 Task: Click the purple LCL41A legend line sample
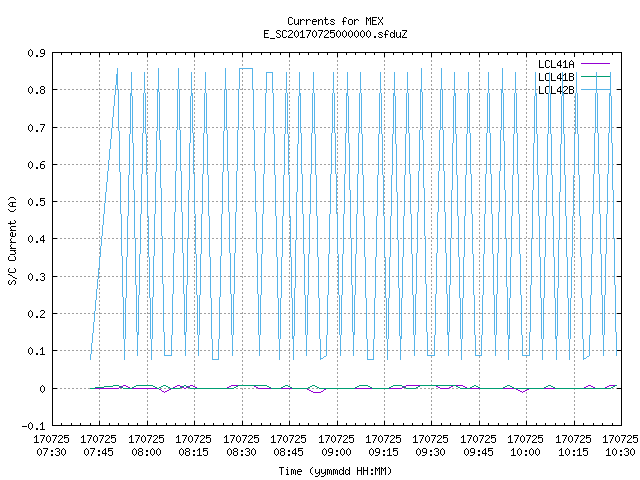[x=595, y=64]
